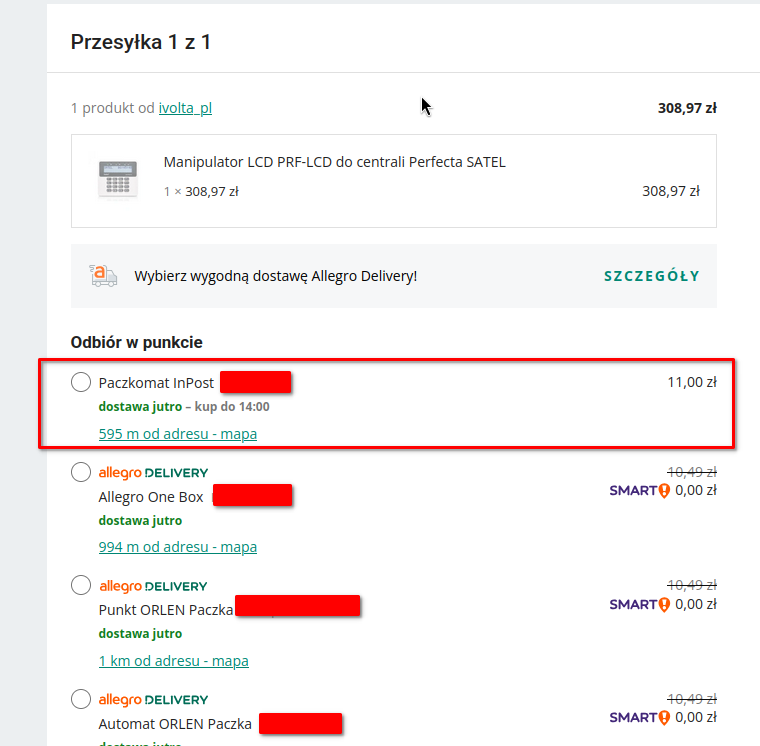Click the 'Wybierz wygodną dostawę Allegro Delivery!' banner text
The image size is (760, 746).
pos(275,276)
